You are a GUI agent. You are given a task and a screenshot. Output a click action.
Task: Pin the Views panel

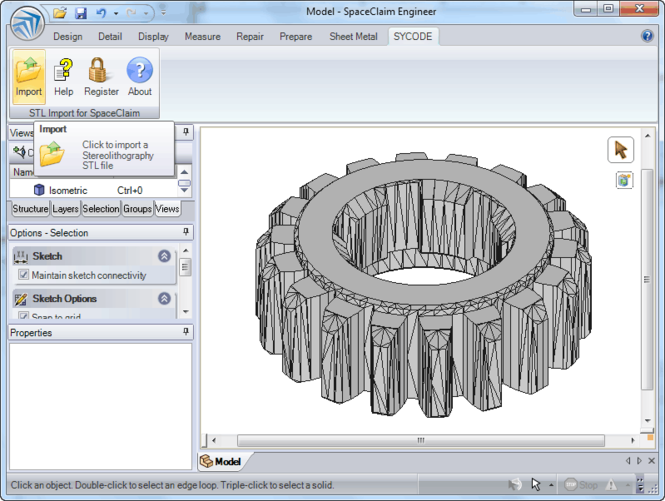click(186, 132)
